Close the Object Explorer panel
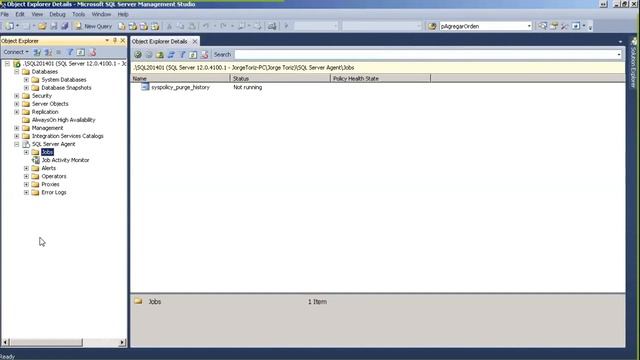The width and height of the screenshot is (640, 360). point(122,40)
